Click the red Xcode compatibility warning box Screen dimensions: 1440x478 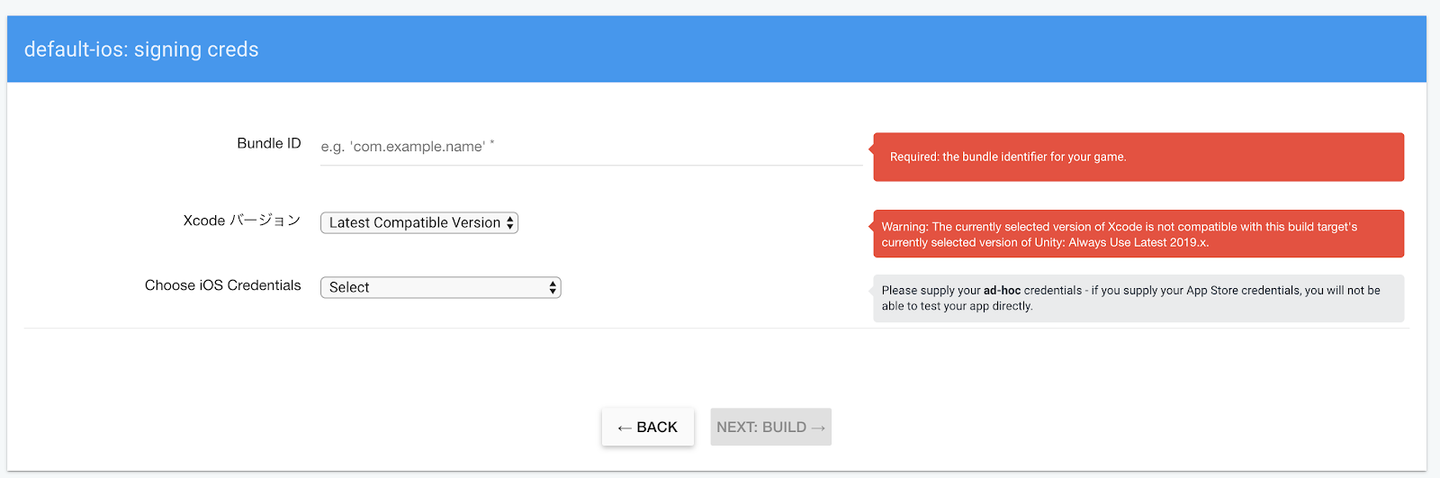pyautogui.click(x=1138, y=234)
